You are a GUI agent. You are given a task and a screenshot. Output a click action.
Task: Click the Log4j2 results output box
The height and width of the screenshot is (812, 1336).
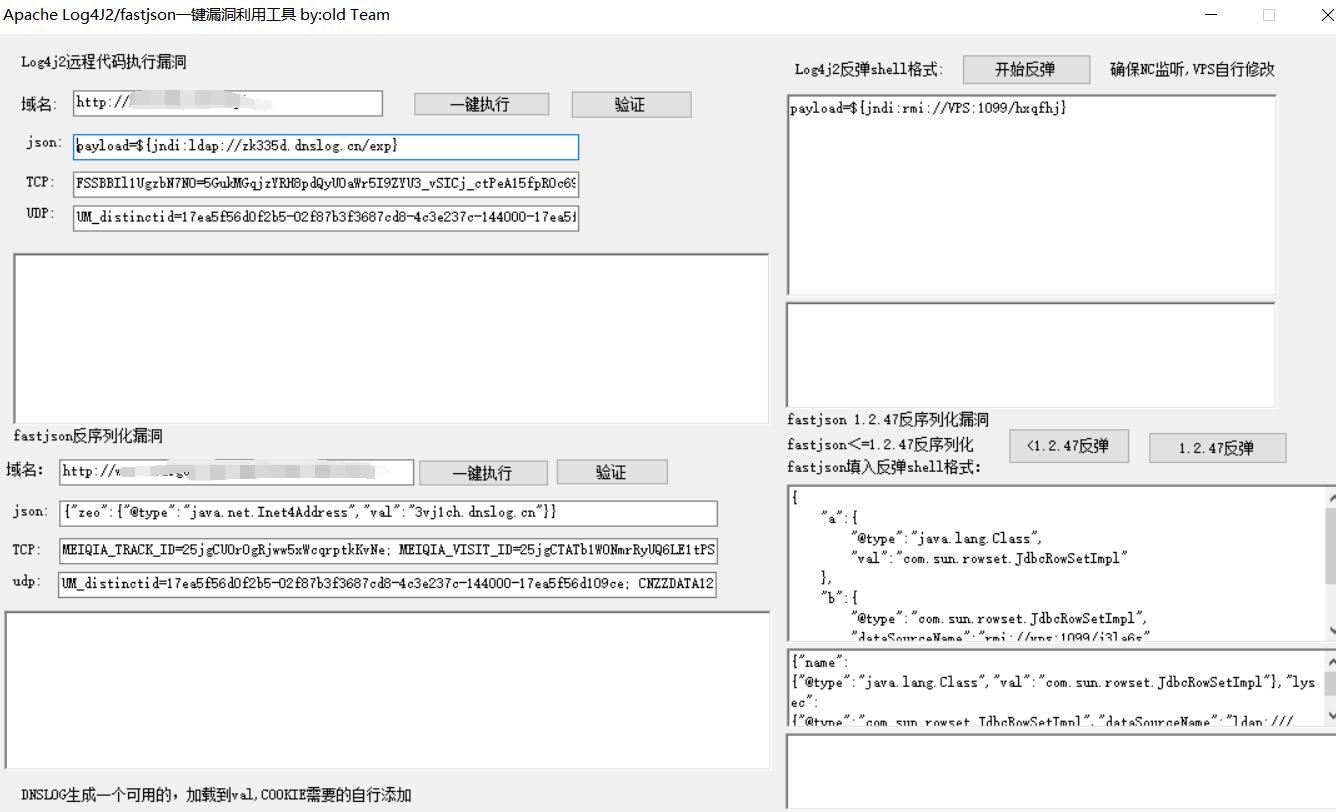tap(391, 338)
